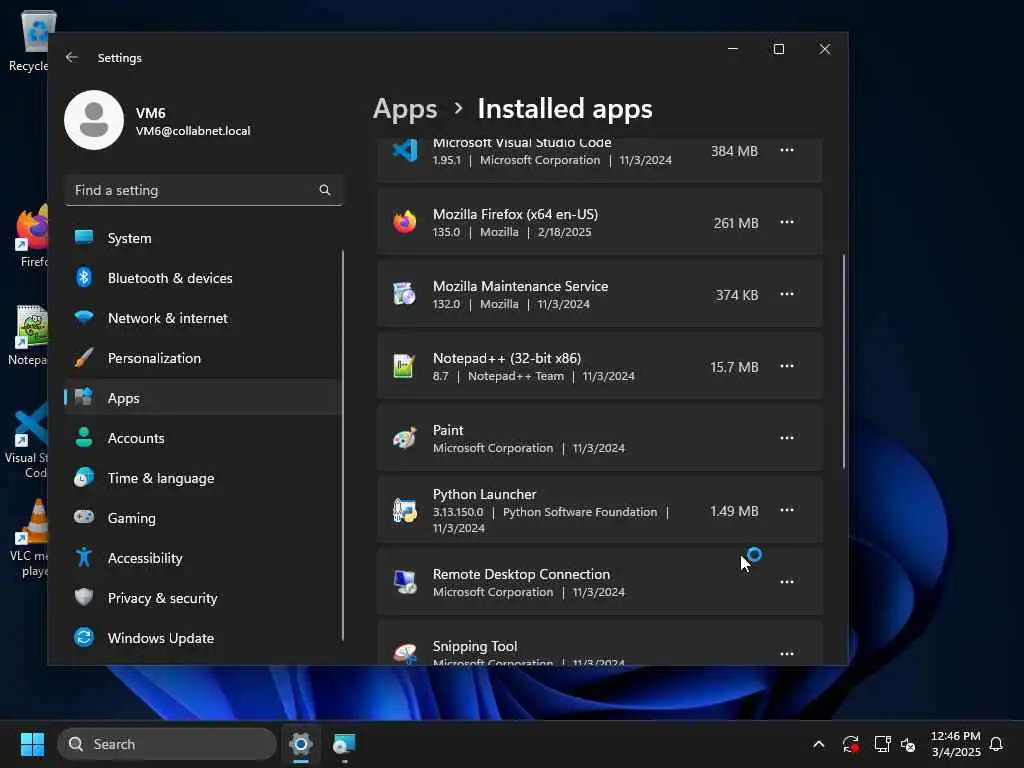Click the System monitor icon in sidebar
The image size is (1024, 768).
84,237
